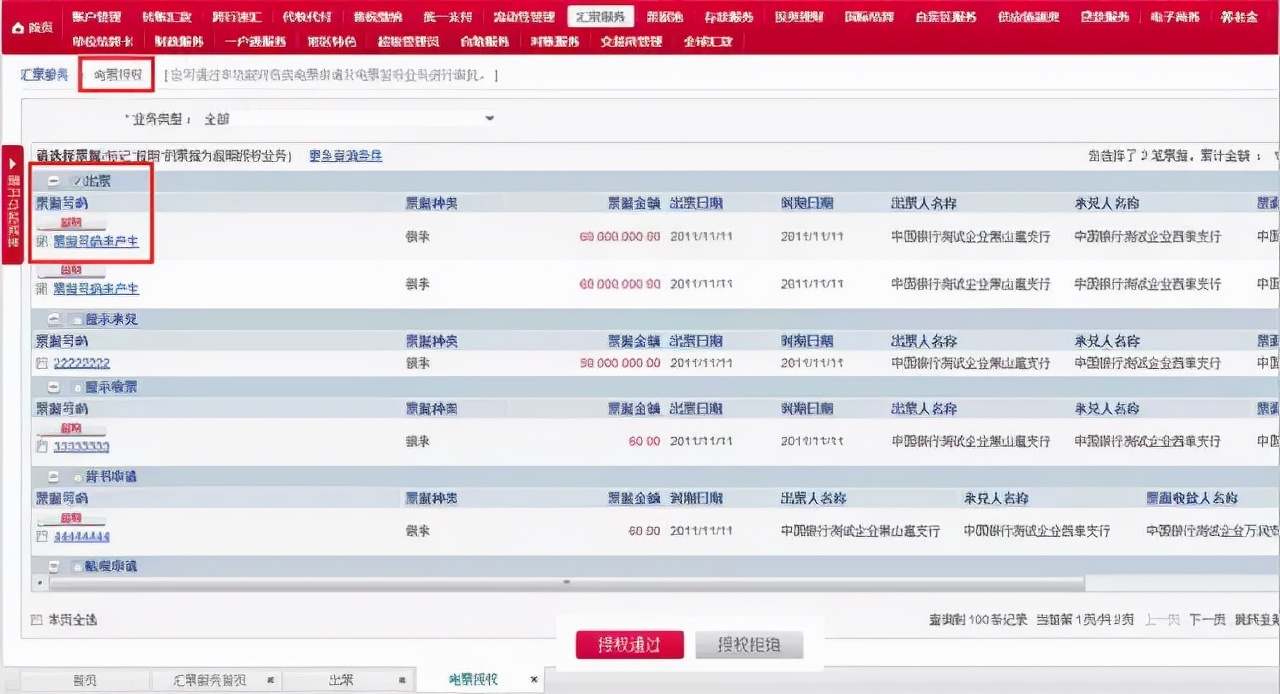This screenshot has height=694, width=1280.
Task: Check the 本页全选 checkbox
Action: coord(34,619)
